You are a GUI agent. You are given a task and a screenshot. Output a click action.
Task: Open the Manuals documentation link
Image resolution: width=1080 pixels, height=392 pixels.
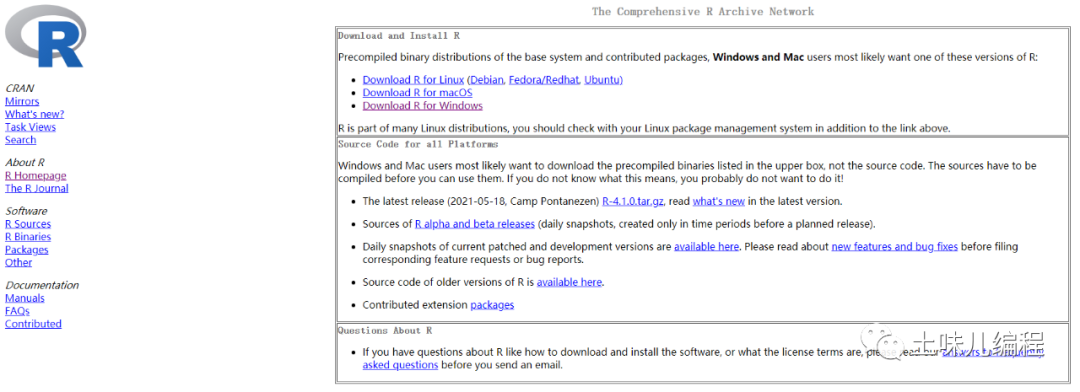(25, 298)
